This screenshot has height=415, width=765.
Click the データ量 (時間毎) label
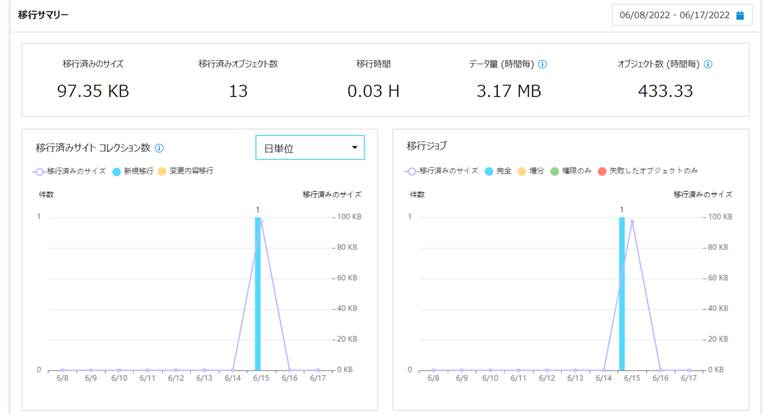[x=502, y=64]
